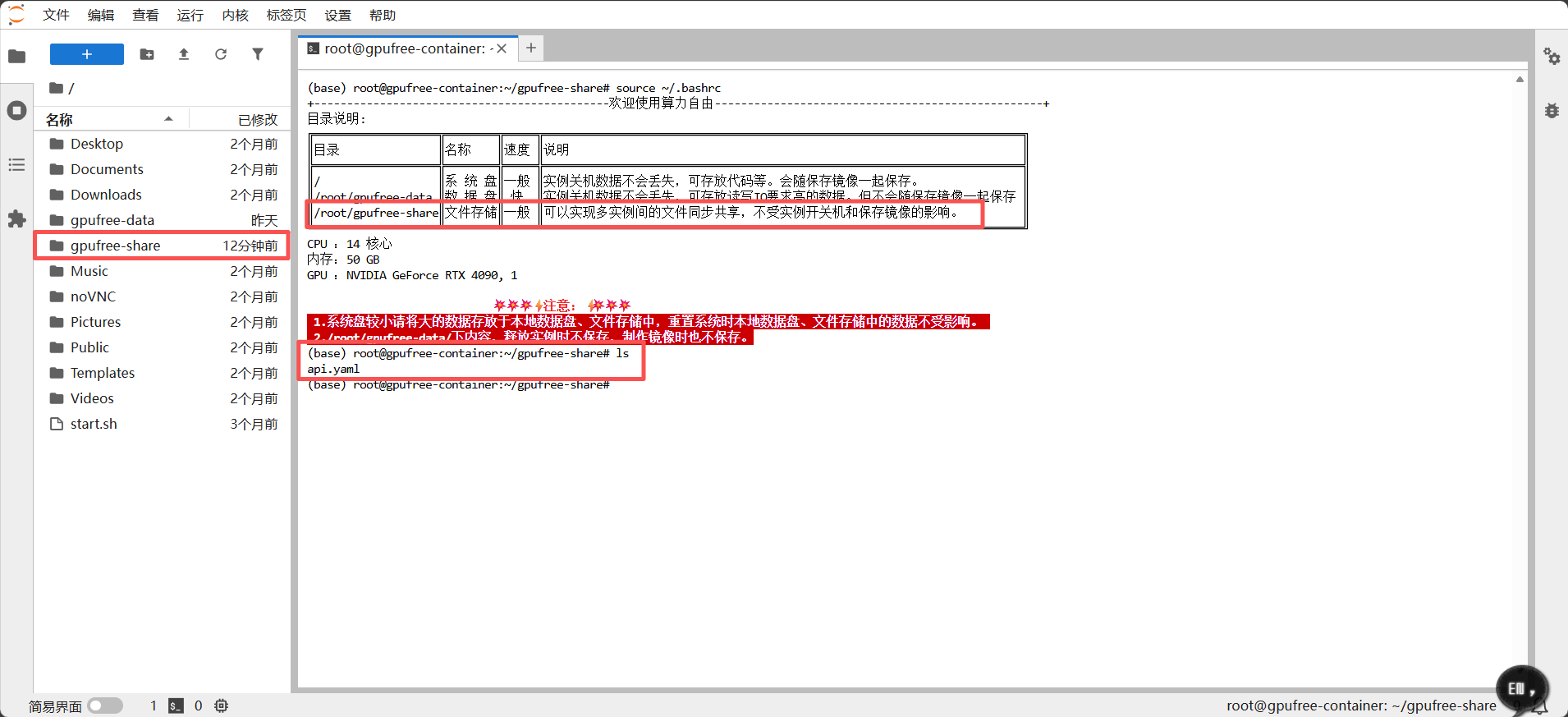Image resolution: width=1568 pixels, height=717 pixels.
Task: Close the root@gpufree-container terminal tab
Action: [x=502, y=48]
